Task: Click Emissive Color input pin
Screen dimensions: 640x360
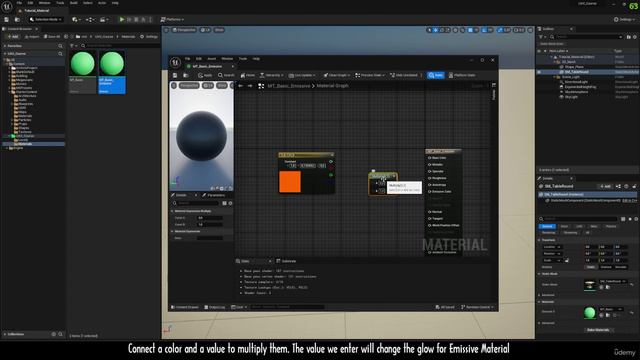Action: tap(430, 191)
